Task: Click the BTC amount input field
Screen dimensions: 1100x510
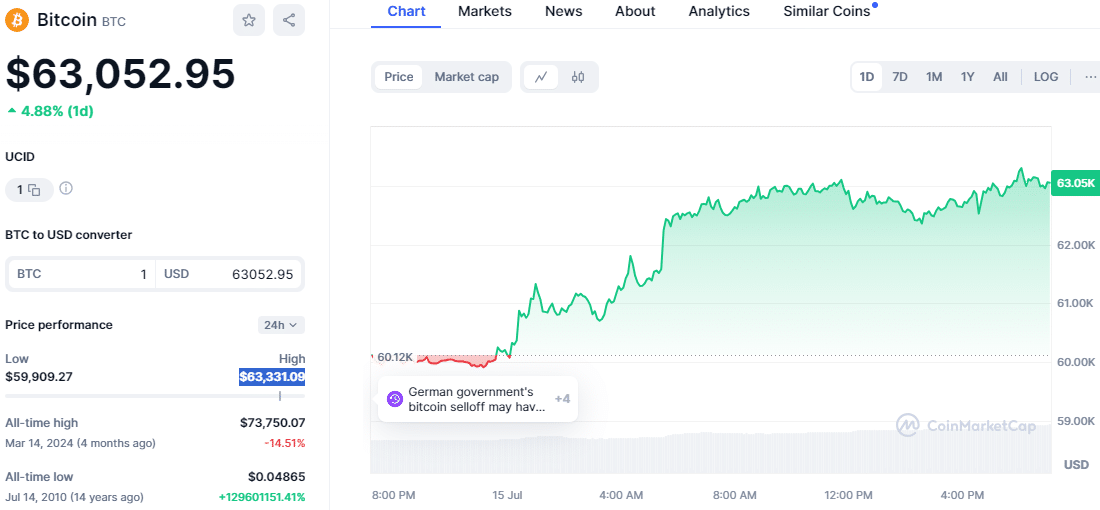Action: click(x=81, y=274)
